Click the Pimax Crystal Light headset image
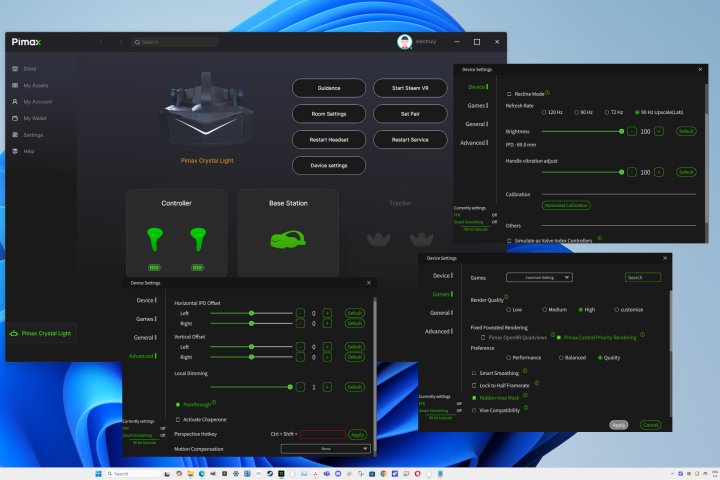720x480 pixels. [207, 110]
